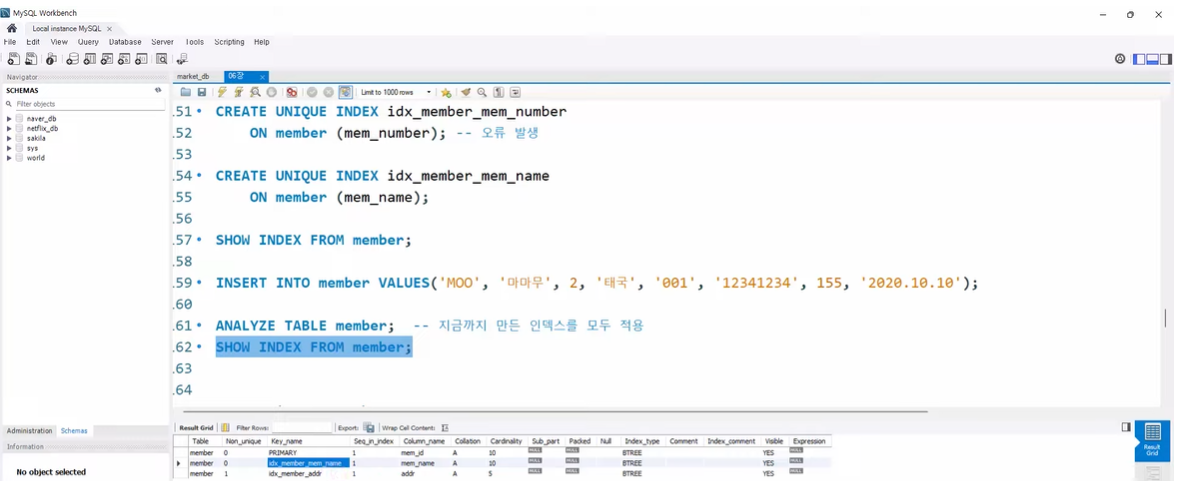1177x481 pixels.
Task: Select the PRIMARY key name cell
Action: pos(309,453)
